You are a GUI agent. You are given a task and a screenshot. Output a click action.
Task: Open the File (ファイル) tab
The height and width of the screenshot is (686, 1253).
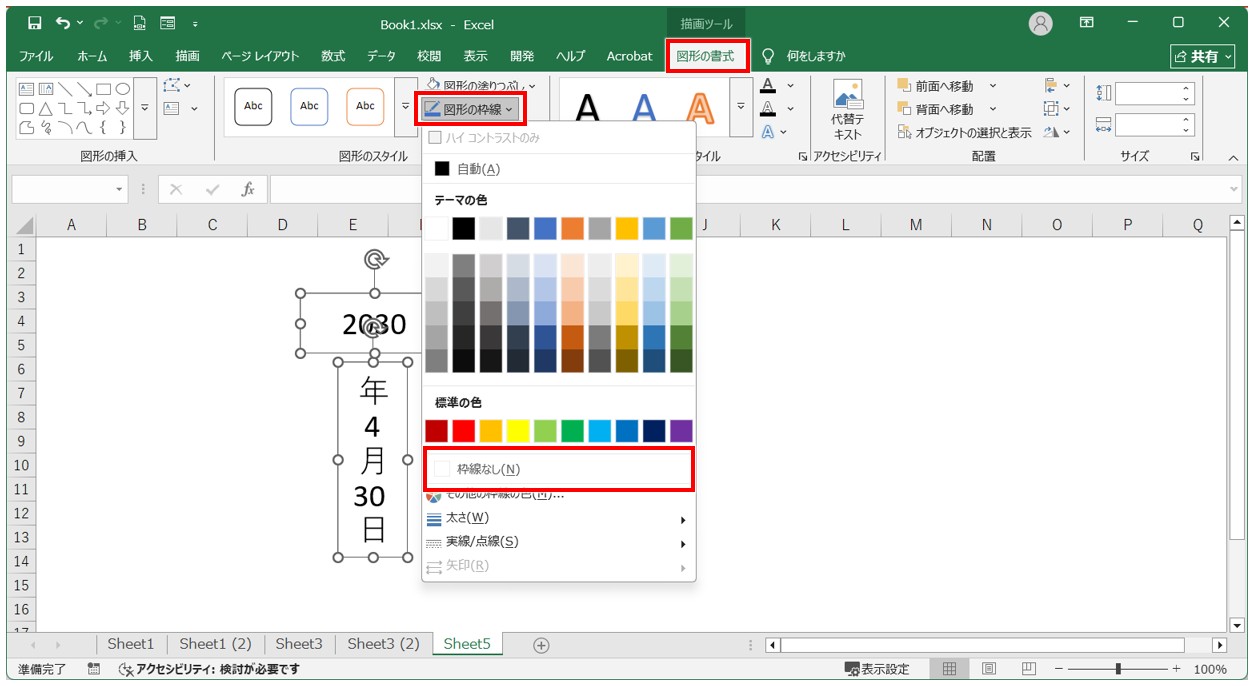[x=36, y=56]
